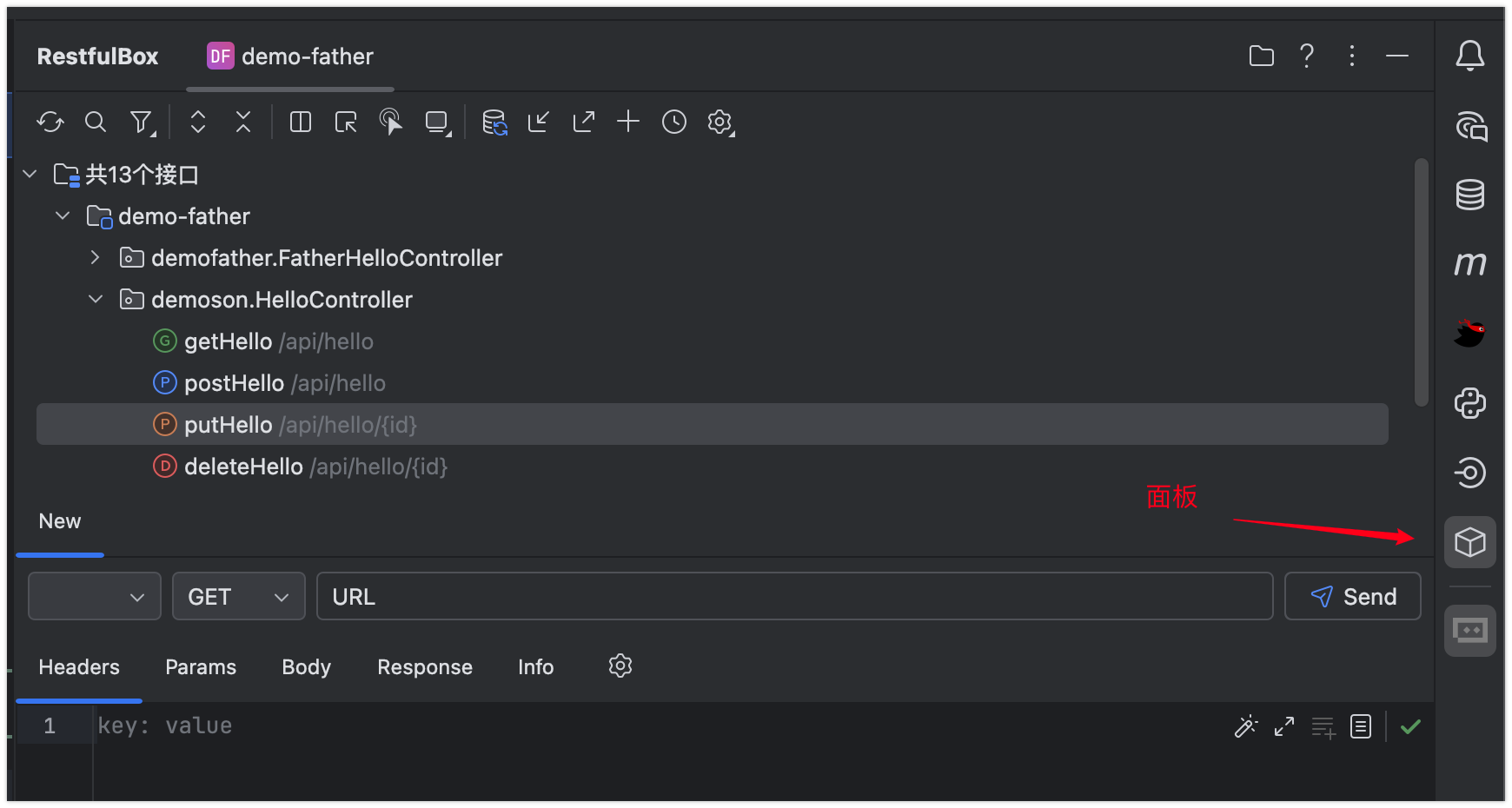The image size is (1512, 808).
Task: Open the search magnifier in the toolbar
Action: [x=96, y=123]
